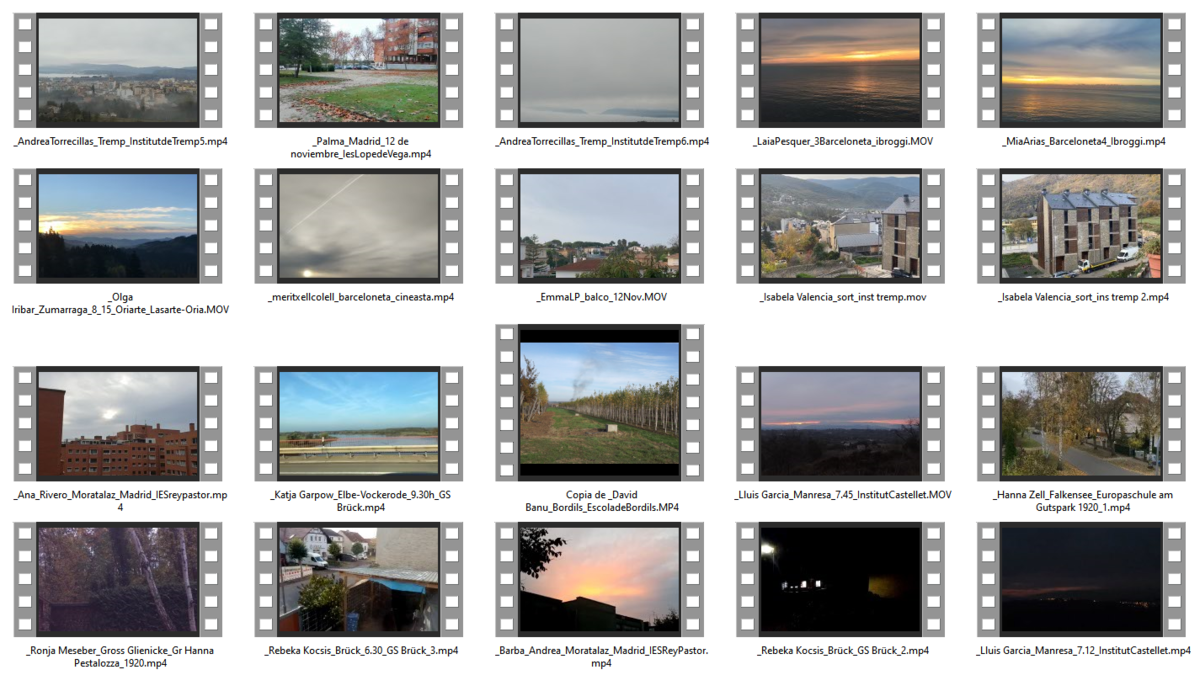
Task: Select Katja Garpow Elbe-Vockerode video
Action: click(x=358, y=423)
